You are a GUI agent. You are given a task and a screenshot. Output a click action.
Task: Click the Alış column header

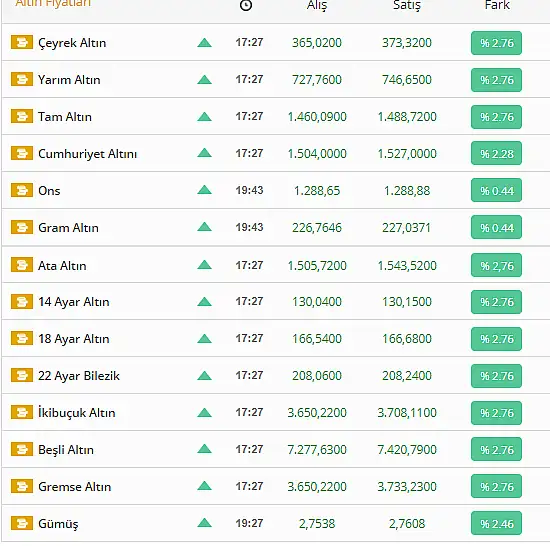317,5
